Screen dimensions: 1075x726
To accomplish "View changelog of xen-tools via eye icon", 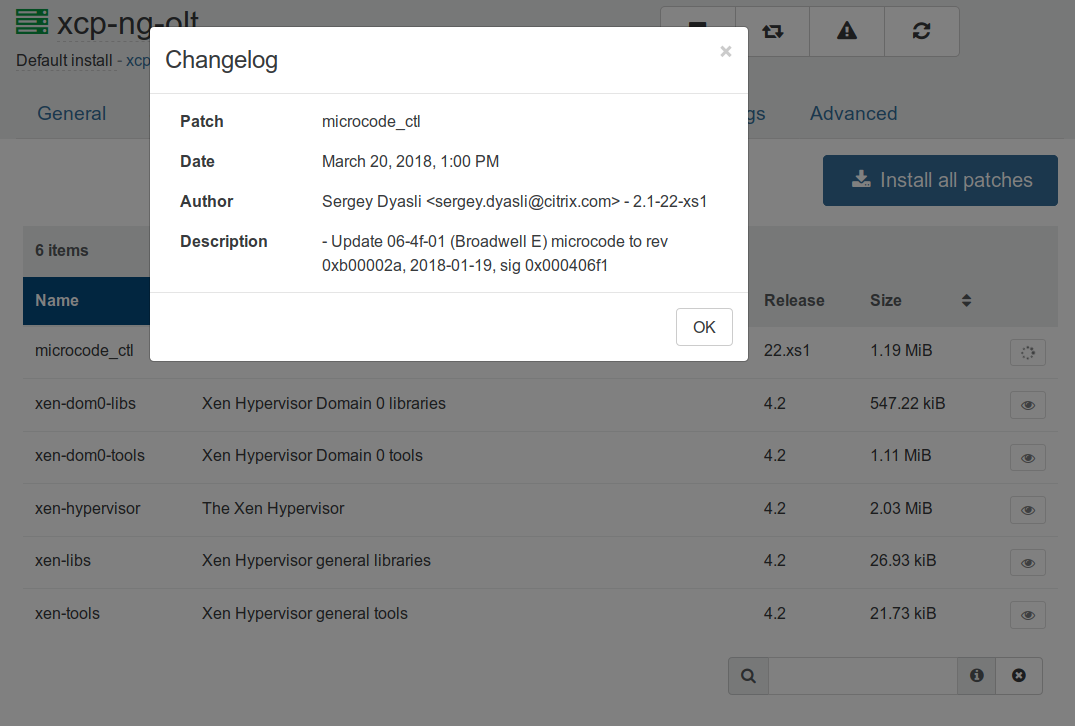I will (x=1028, y=615).
